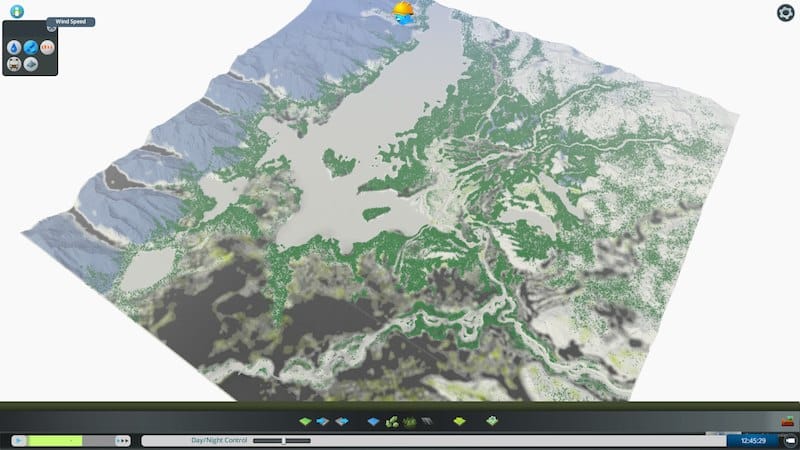Select the yellow-green tile tool
Image resolution: width=800 pixels, height=450 pixels.
click(459, 421)
